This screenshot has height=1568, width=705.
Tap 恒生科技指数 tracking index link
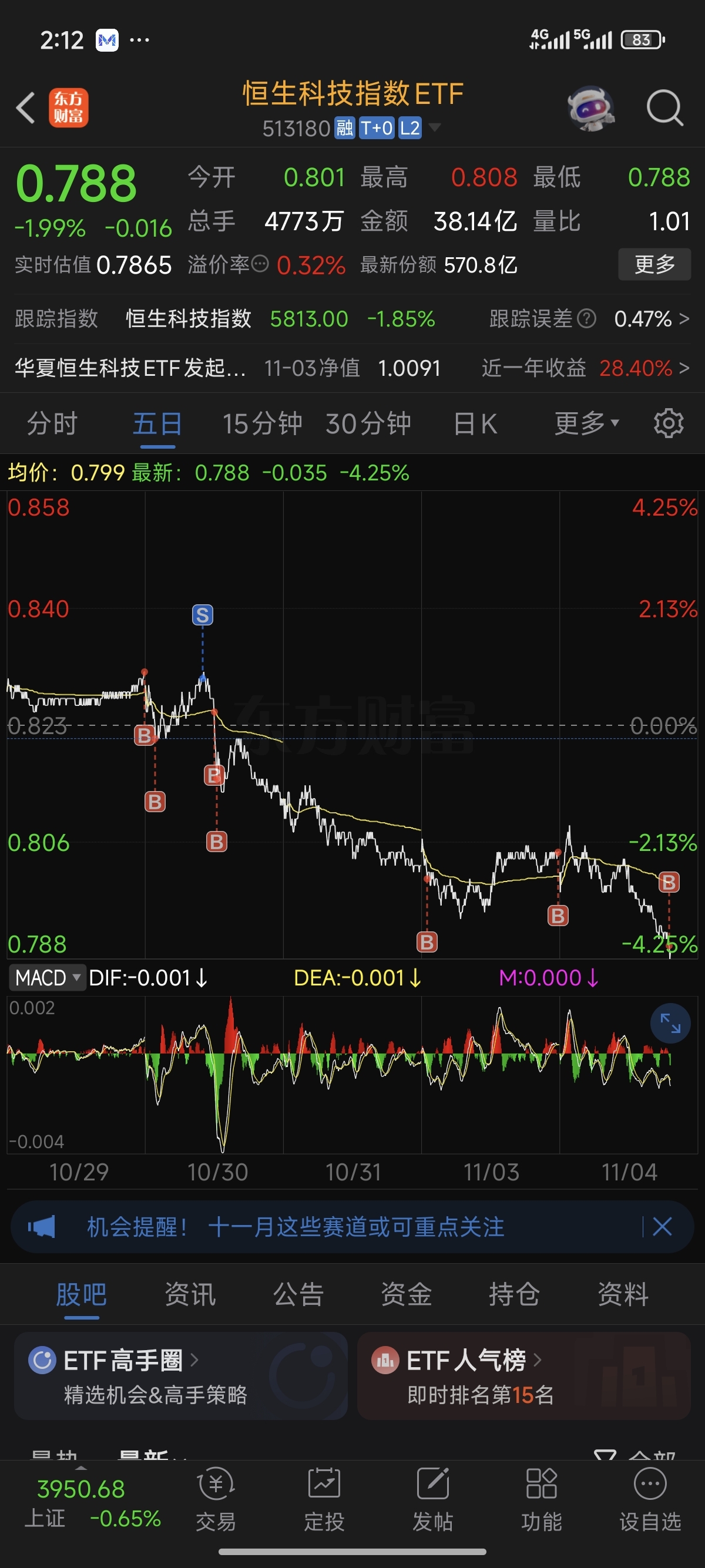pos(188,318)
